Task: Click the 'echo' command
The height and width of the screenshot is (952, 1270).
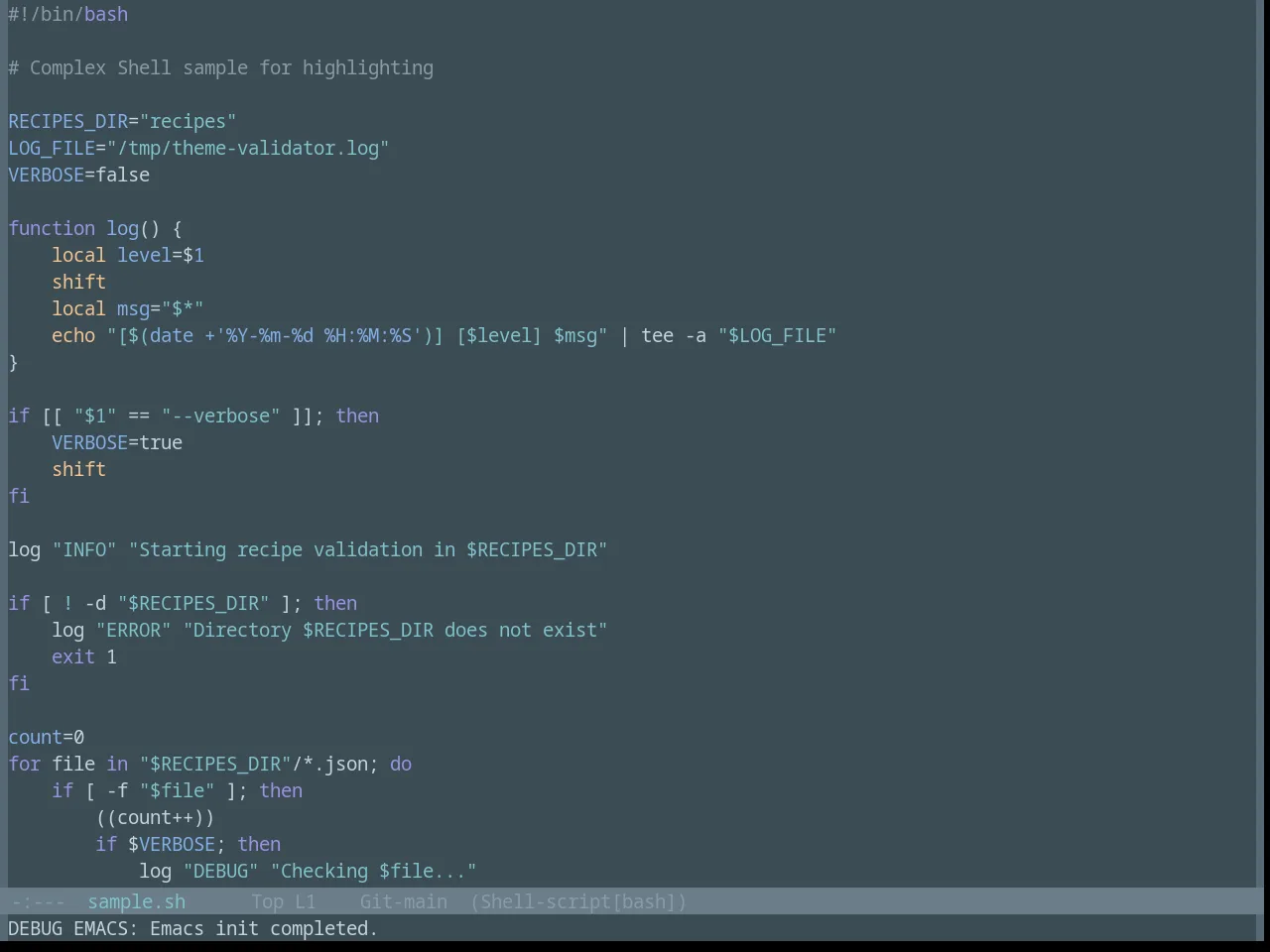Action: pos(73,335)
